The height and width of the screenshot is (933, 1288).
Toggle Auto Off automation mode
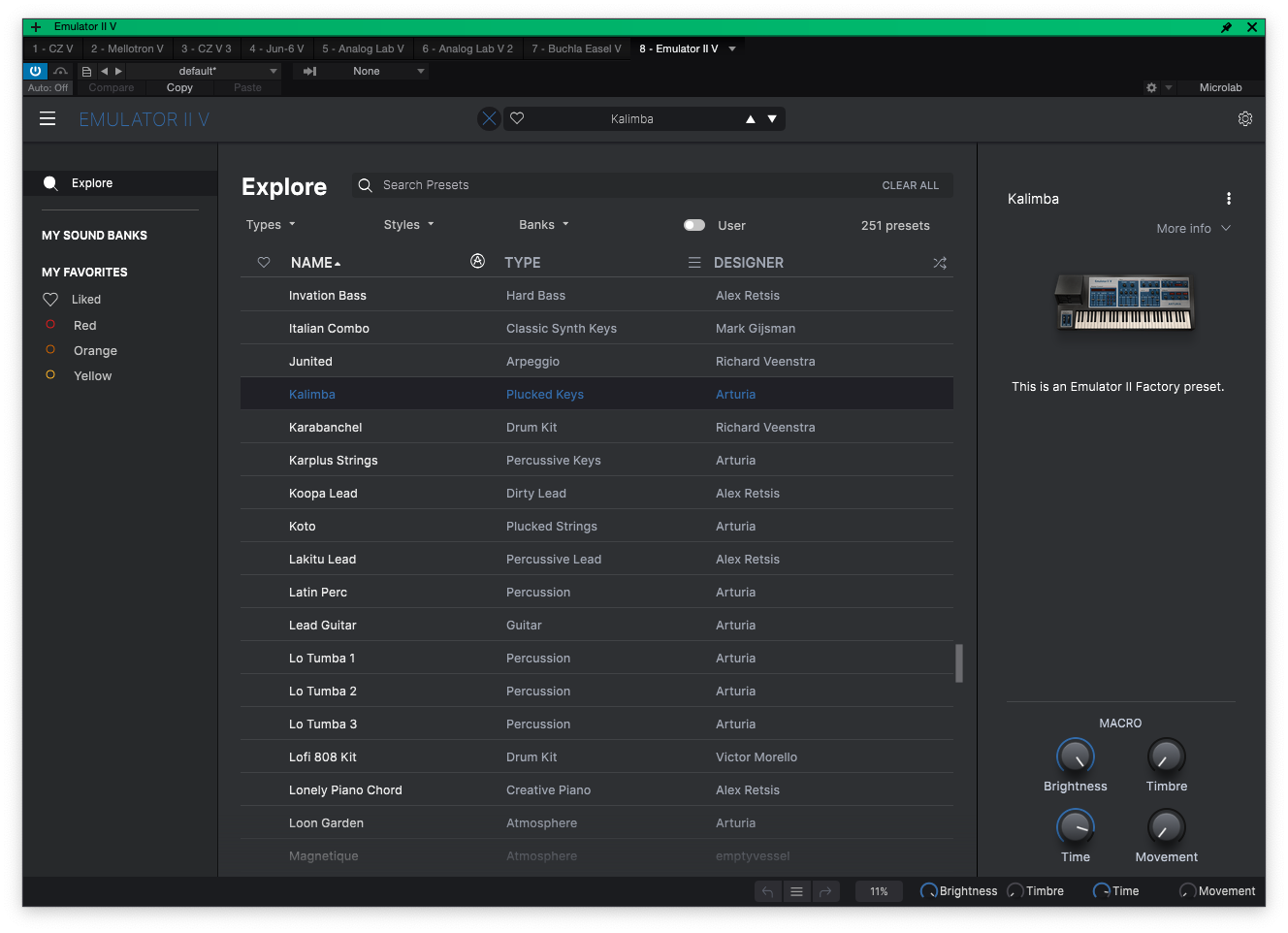[48, 87]
